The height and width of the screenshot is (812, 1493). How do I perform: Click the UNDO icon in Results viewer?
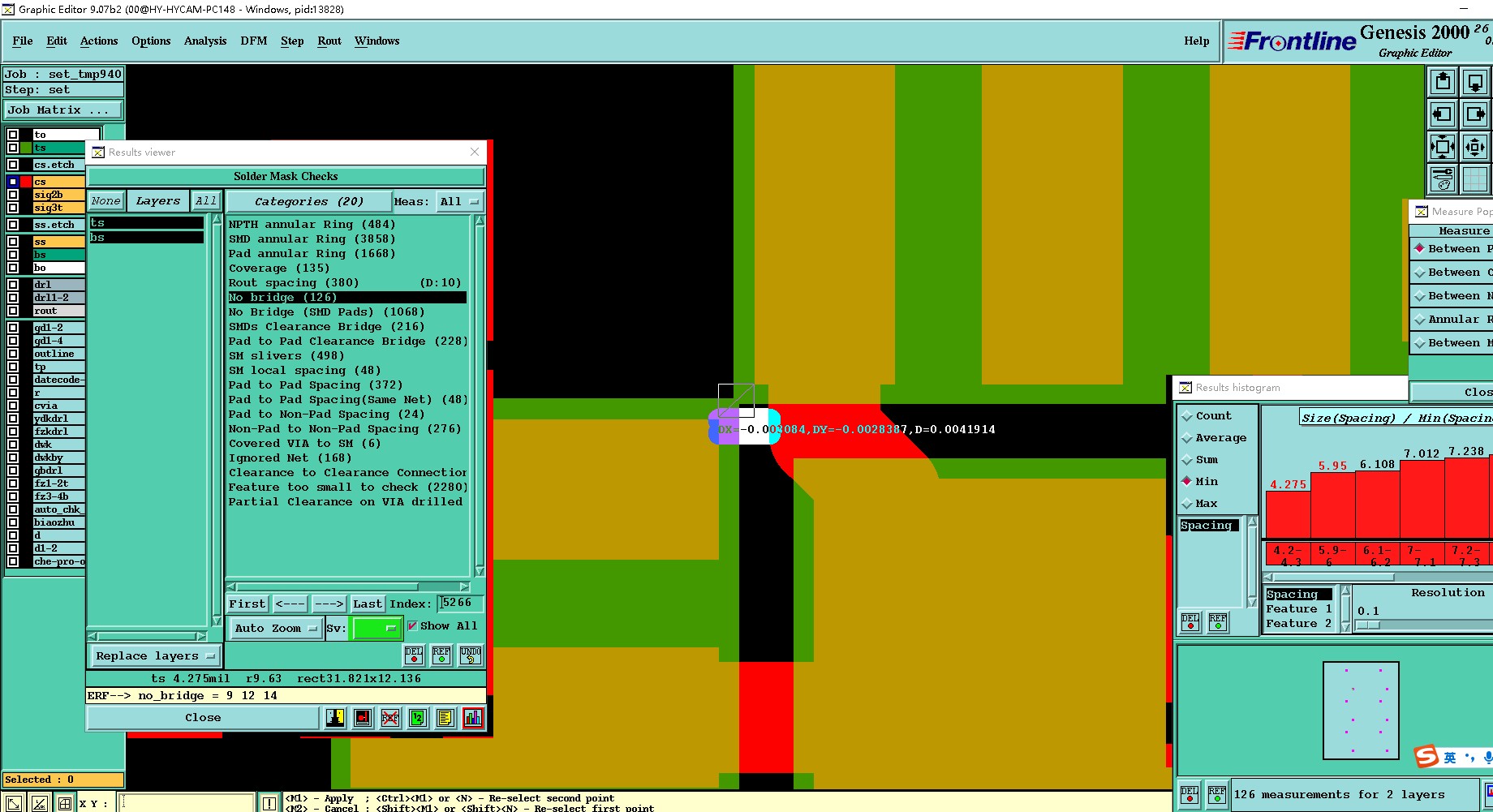[x=471, y=655]
